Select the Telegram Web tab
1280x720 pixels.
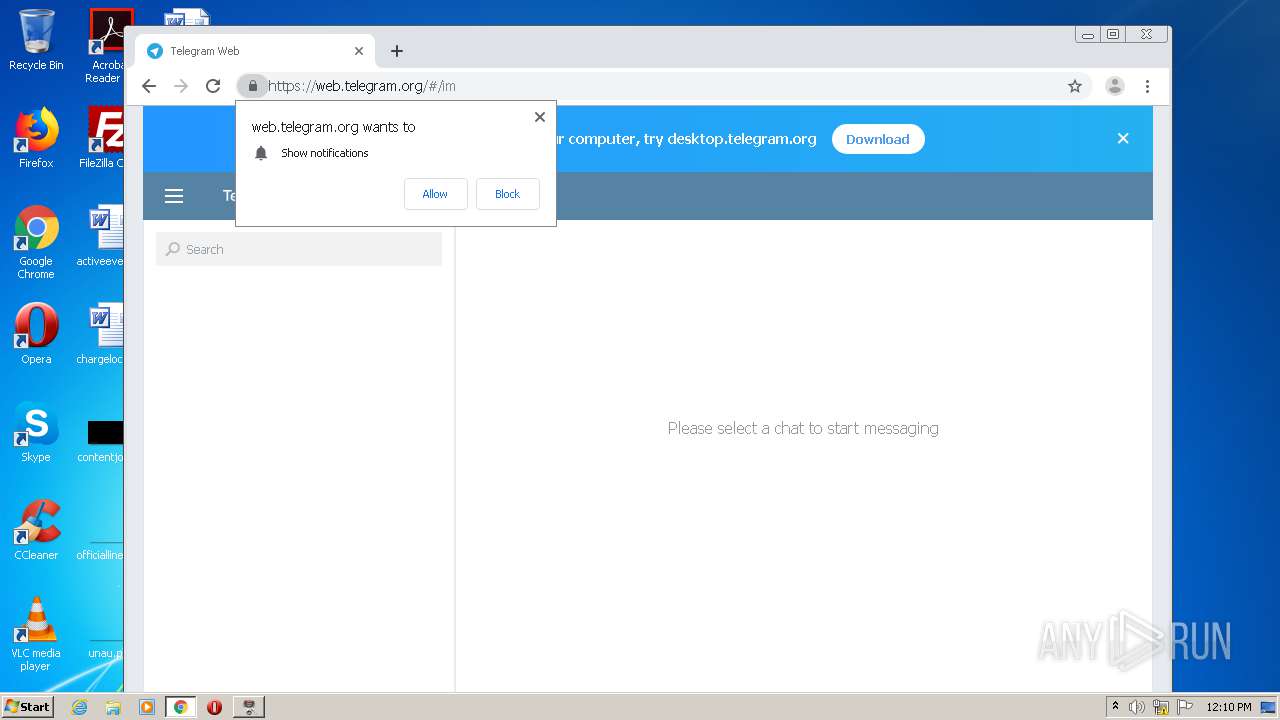[x=255, y=51]
